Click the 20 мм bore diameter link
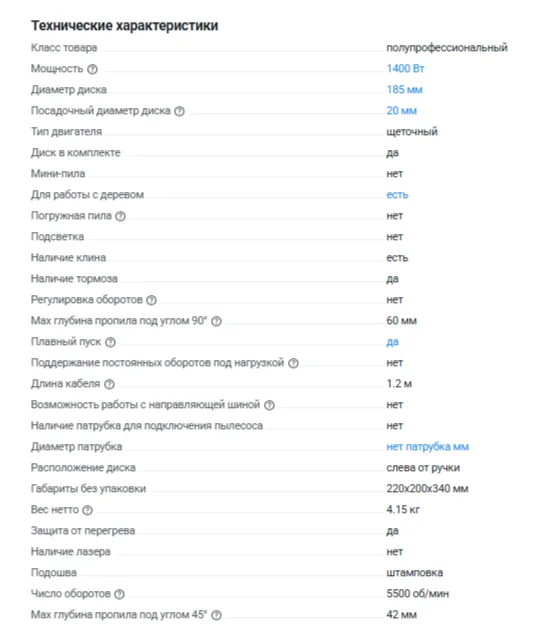This screenshot has width=559, height=634. coord(401,111)
